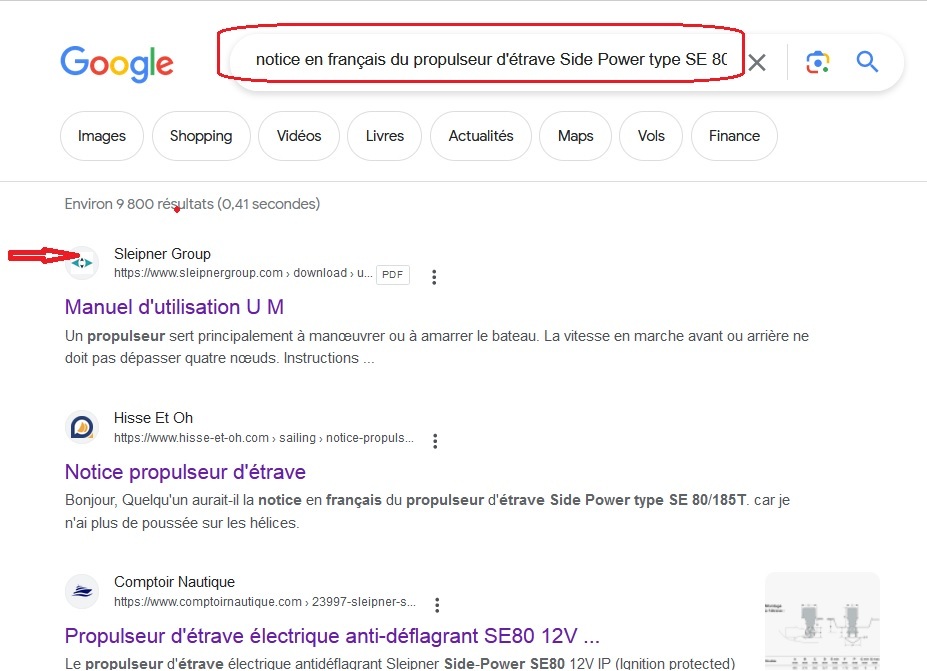Open the "Propulseur d'étrave électrique anti-déflagrant SE80" result

[x=332, y=636]
